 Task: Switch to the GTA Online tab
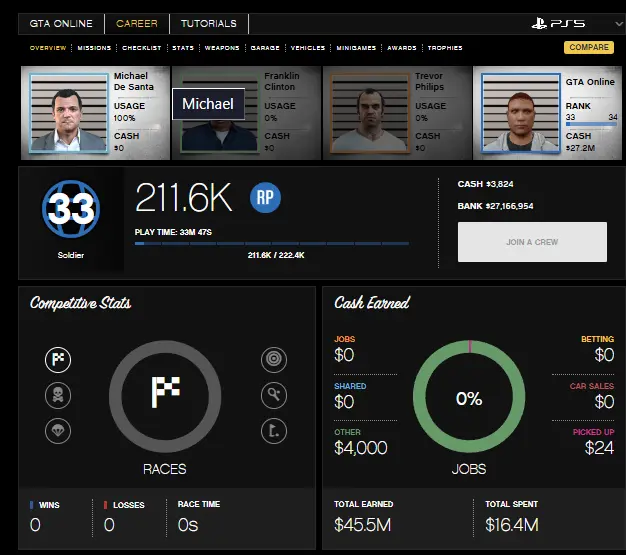[x=61, y=23]
